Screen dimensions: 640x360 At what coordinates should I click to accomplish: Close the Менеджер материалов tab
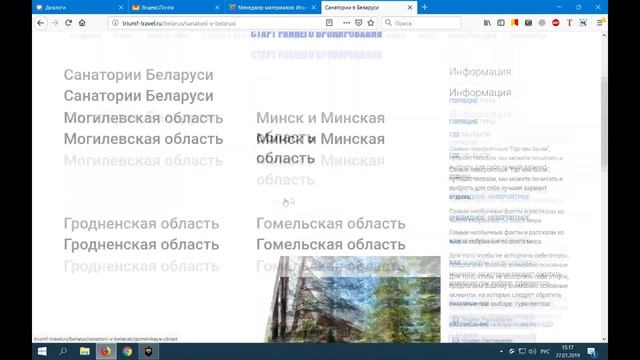tap(313, 7)
